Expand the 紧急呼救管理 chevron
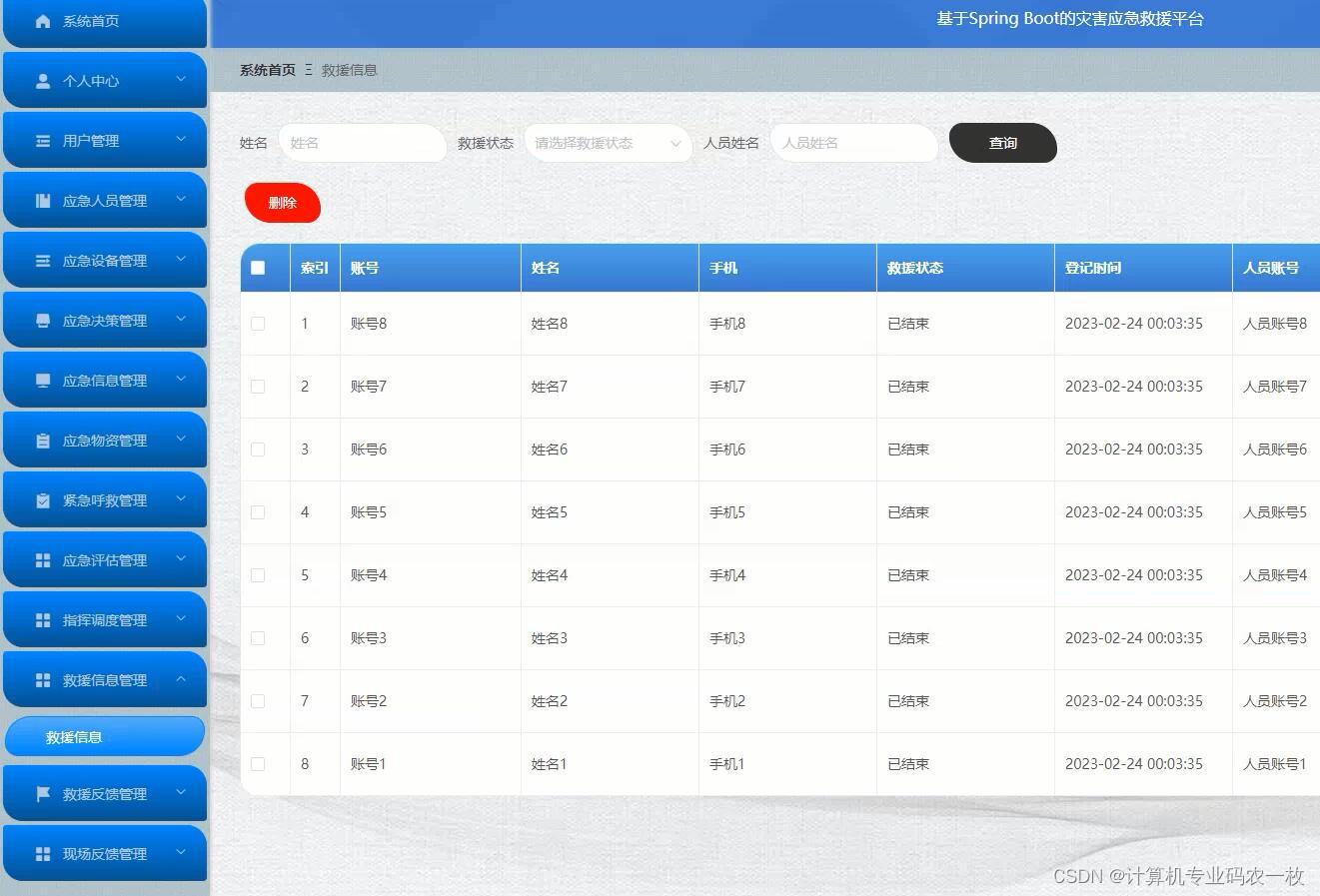 click(181, 498)
